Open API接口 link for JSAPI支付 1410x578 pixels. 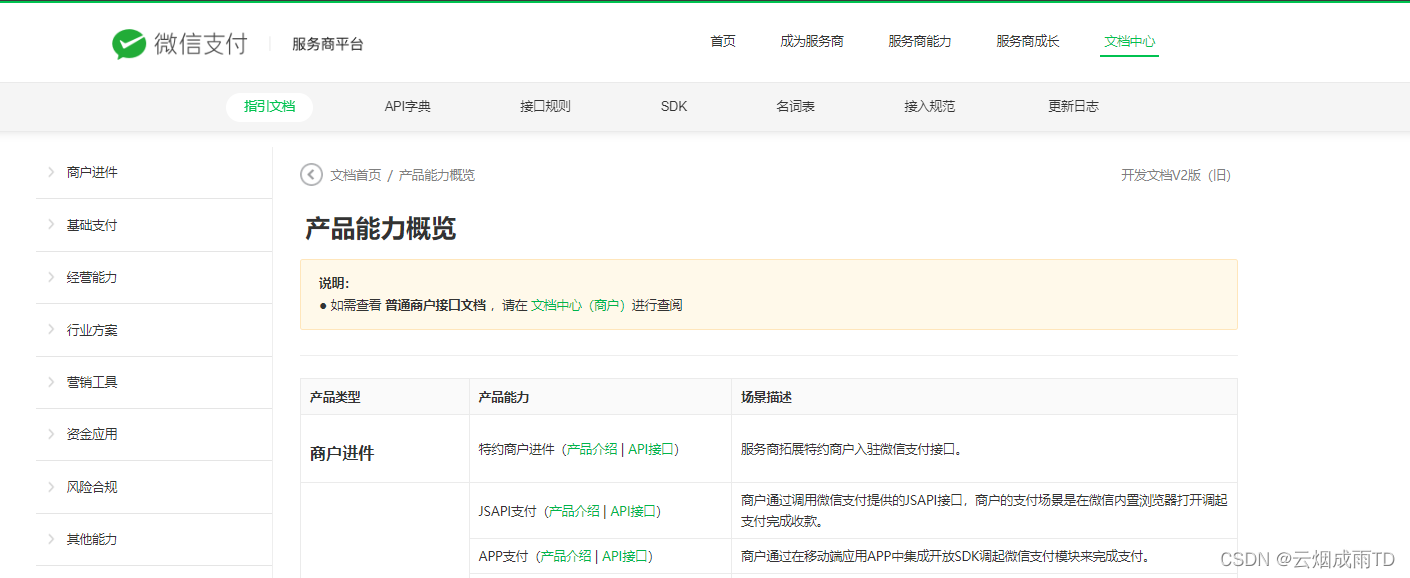point(633,511)
